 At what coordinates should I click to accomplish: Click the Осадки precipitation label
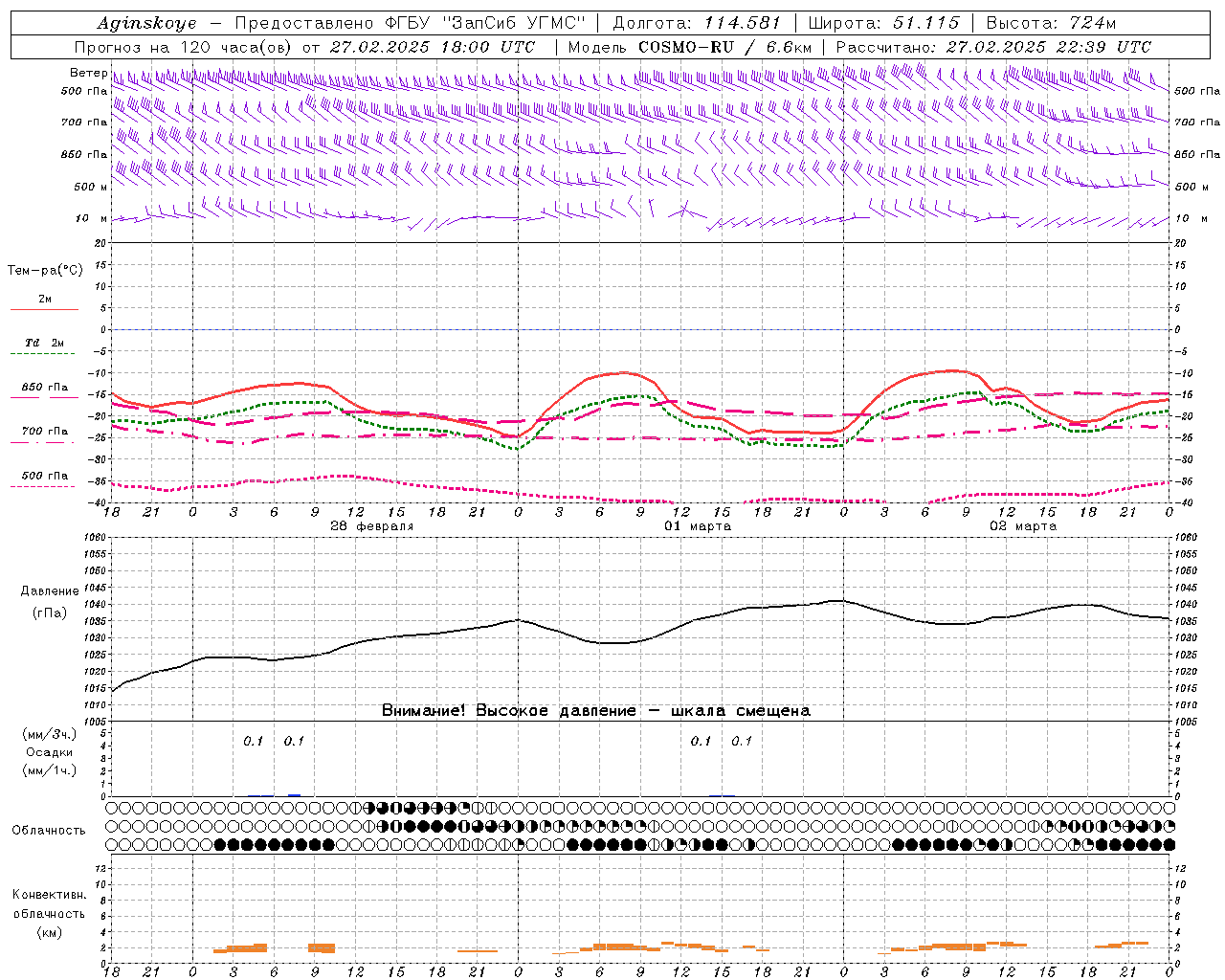50,752
